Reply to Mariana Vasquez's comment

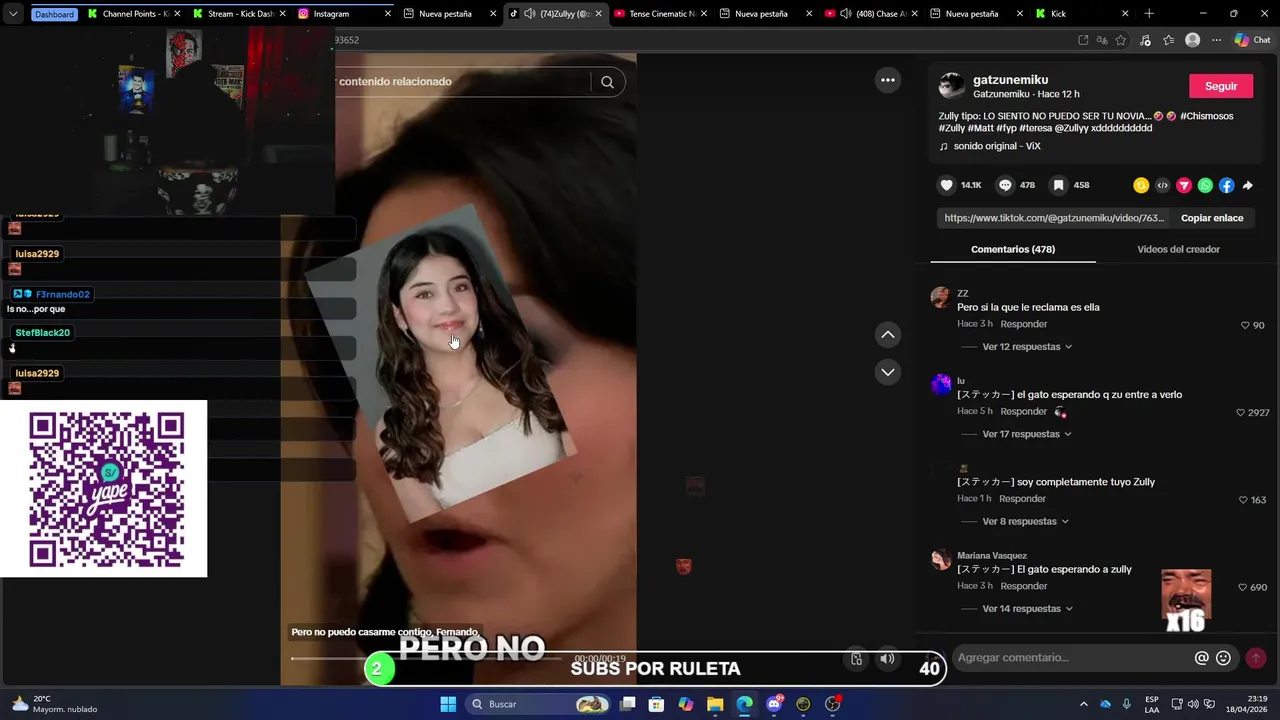click(x=1024, y=586)
